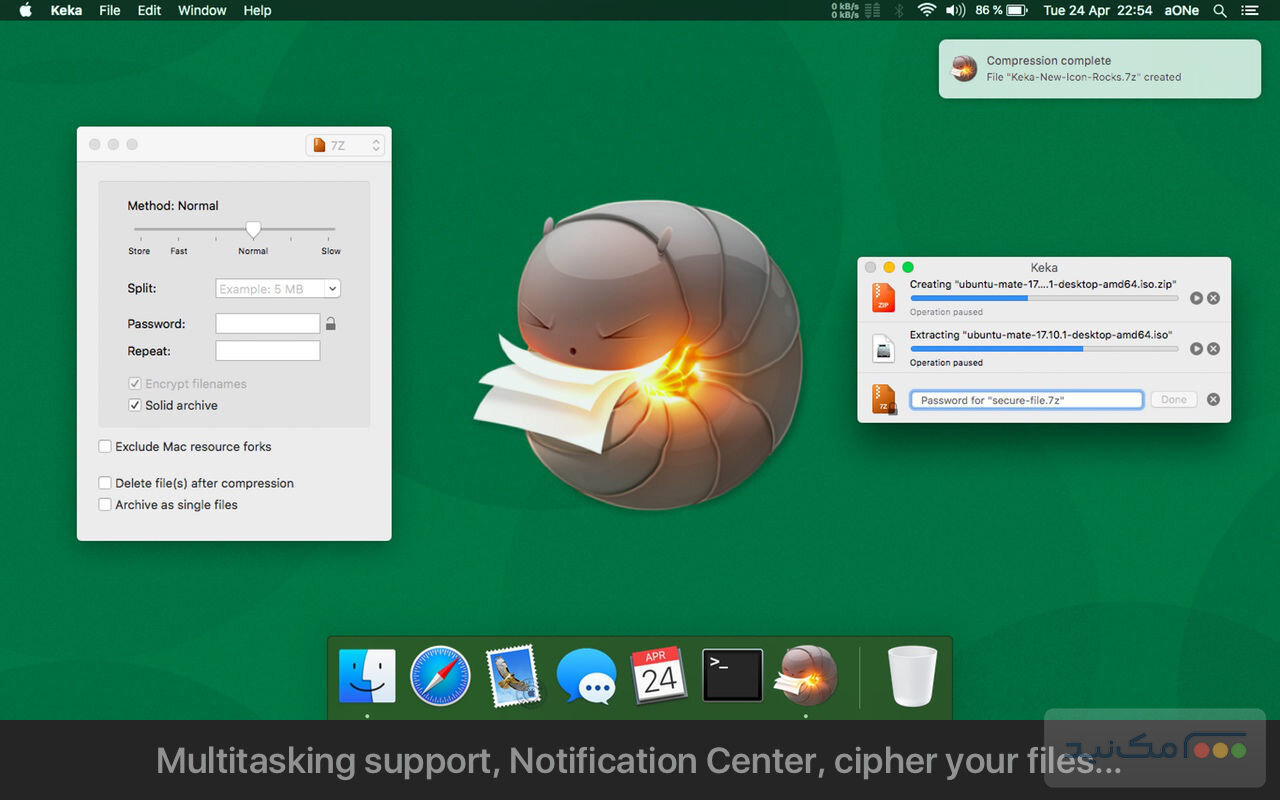
Task: Check Archive as single files option
Action: coord(105,505)
